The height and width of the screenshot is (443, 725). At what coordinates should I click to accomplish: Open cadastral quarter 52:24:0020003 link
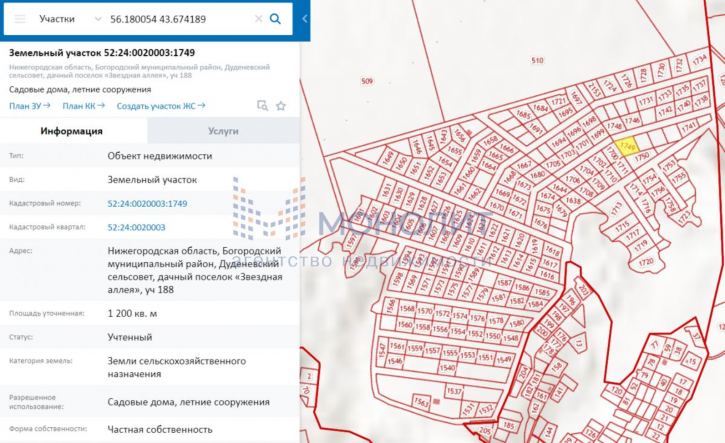136,228
